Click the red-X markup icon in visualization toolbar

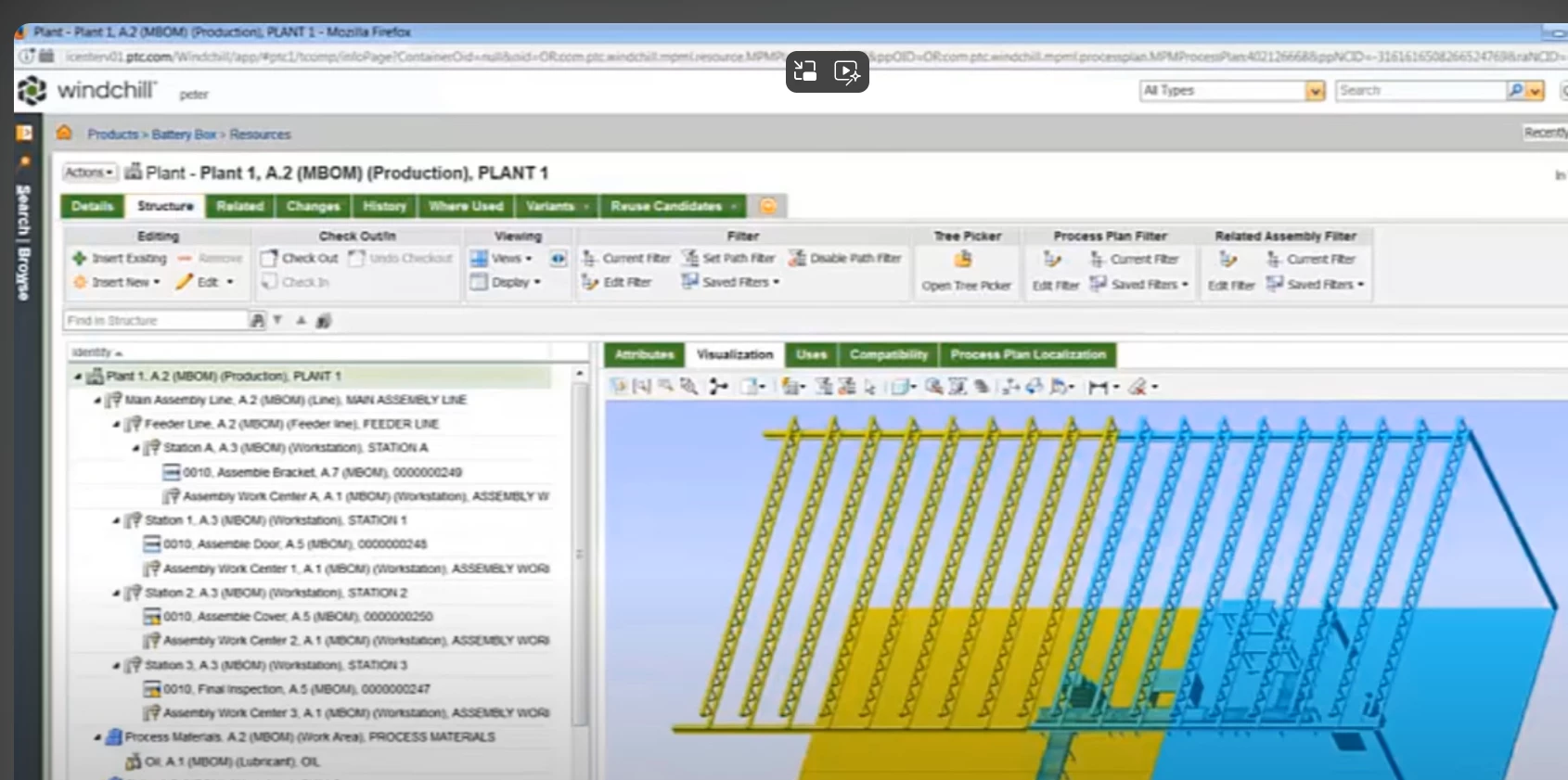pyautogui.click(x=1138, y=387)
